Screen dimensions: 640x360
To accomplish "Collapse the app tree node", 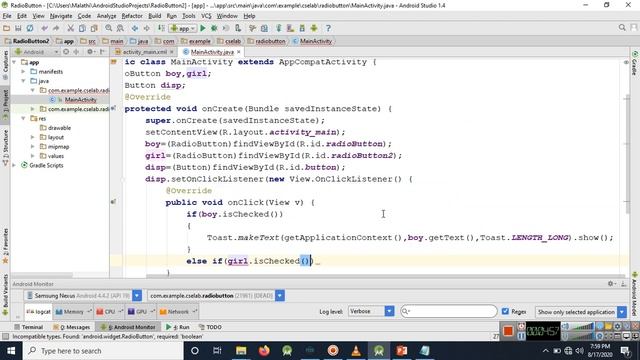I will click(x=15, y=62).
